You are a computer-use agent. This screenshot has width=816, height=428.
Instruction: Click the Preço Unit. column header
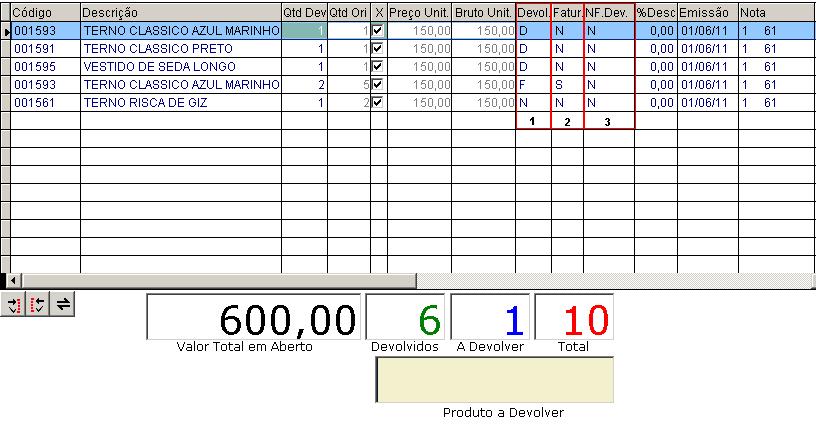click(419, 12)
